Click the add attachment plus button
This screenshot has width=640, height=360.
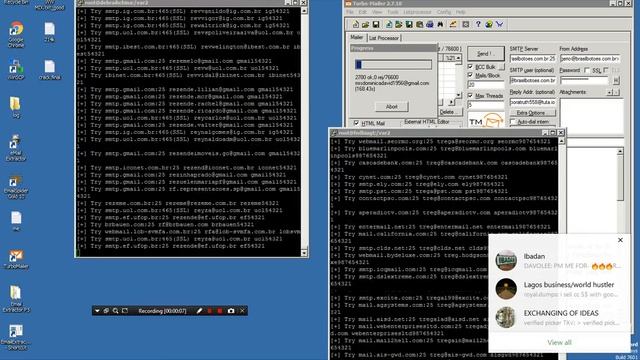click(x=609, y=93)
